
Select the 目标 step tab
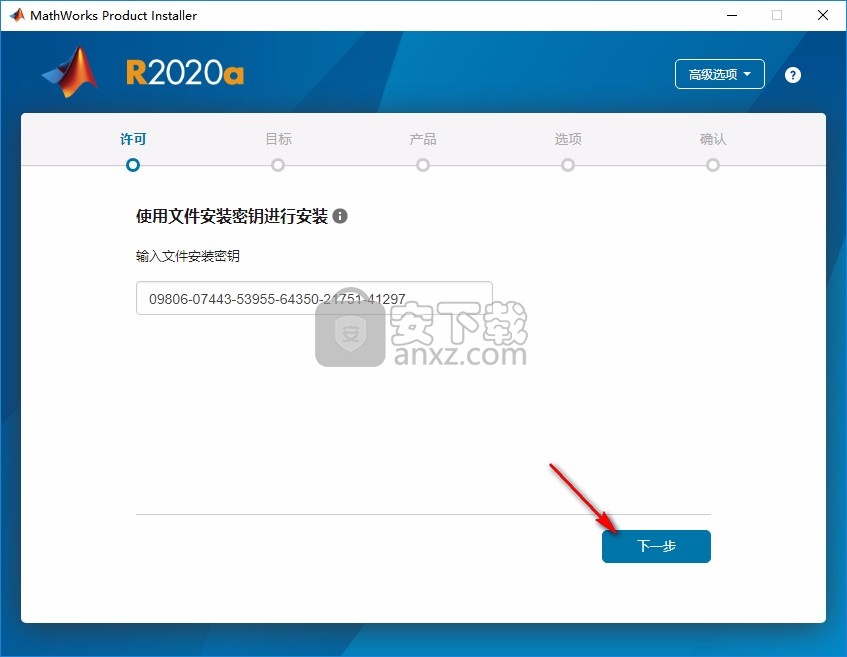(278, 139)
